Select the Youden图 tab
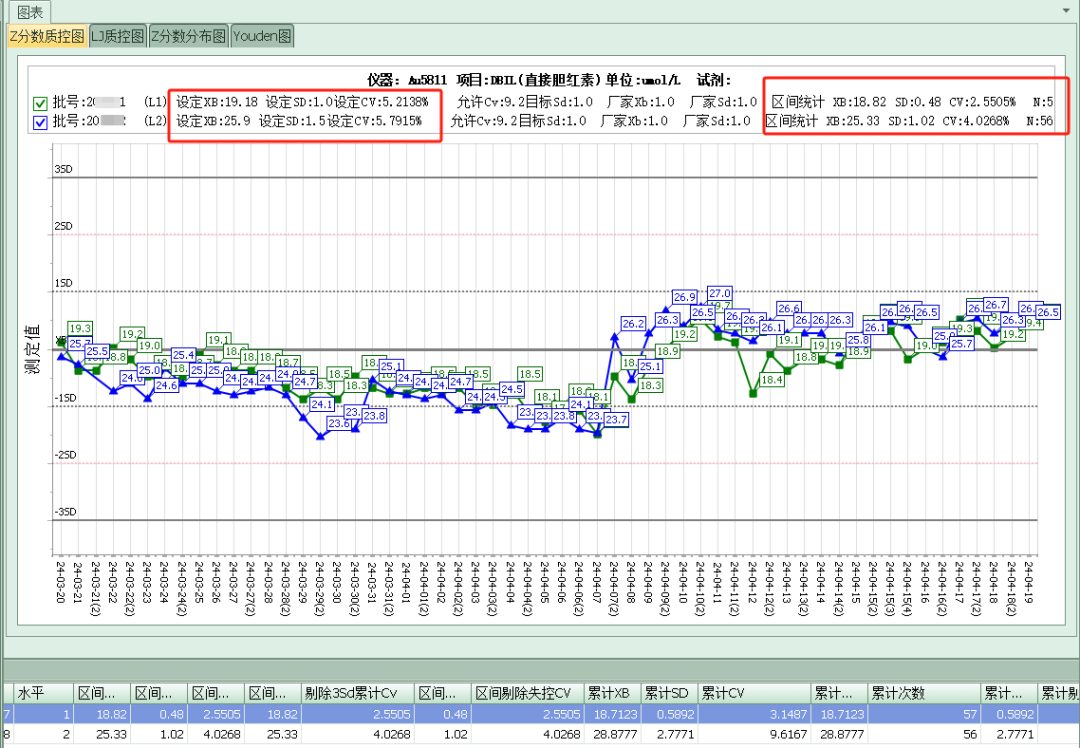 (261, 35)
